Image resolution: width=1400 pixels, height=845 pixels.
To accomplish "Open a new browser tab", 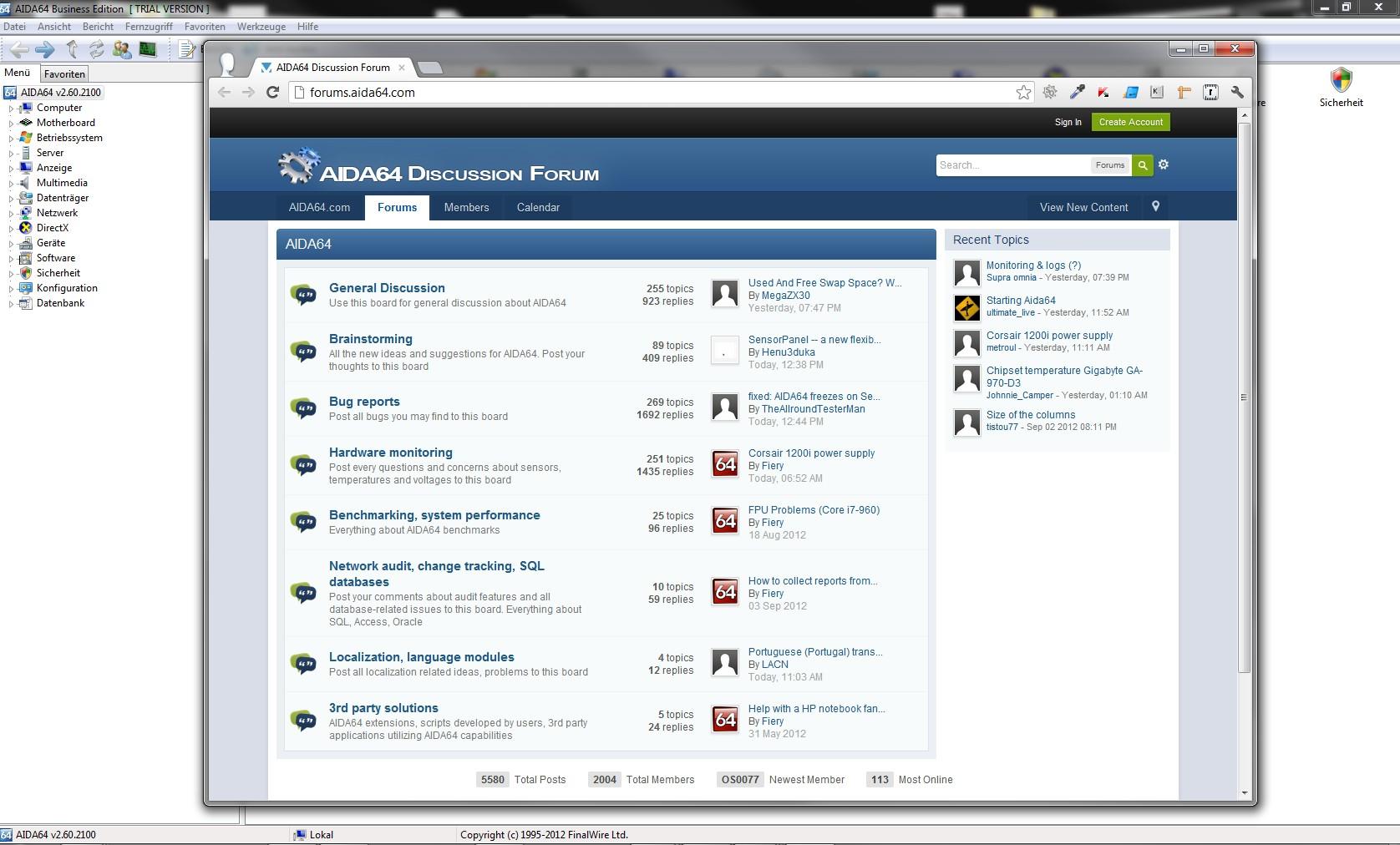I will [429, 68].
